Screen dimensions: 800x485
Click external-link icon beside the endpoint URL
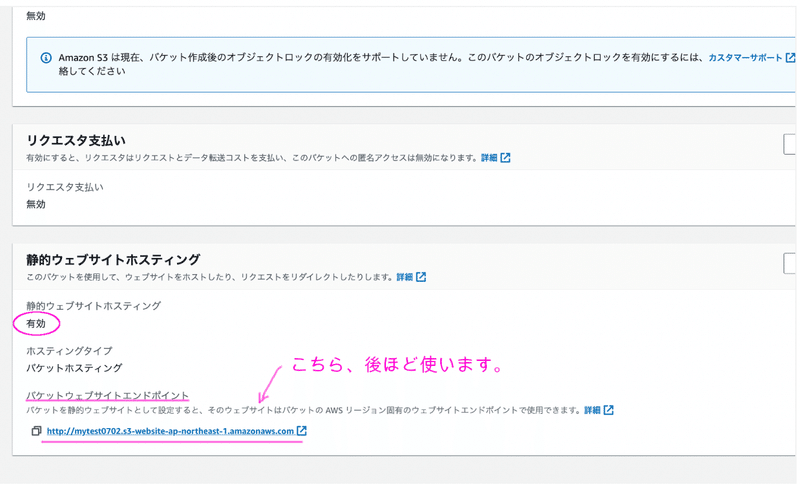click(x=302, y=431)
